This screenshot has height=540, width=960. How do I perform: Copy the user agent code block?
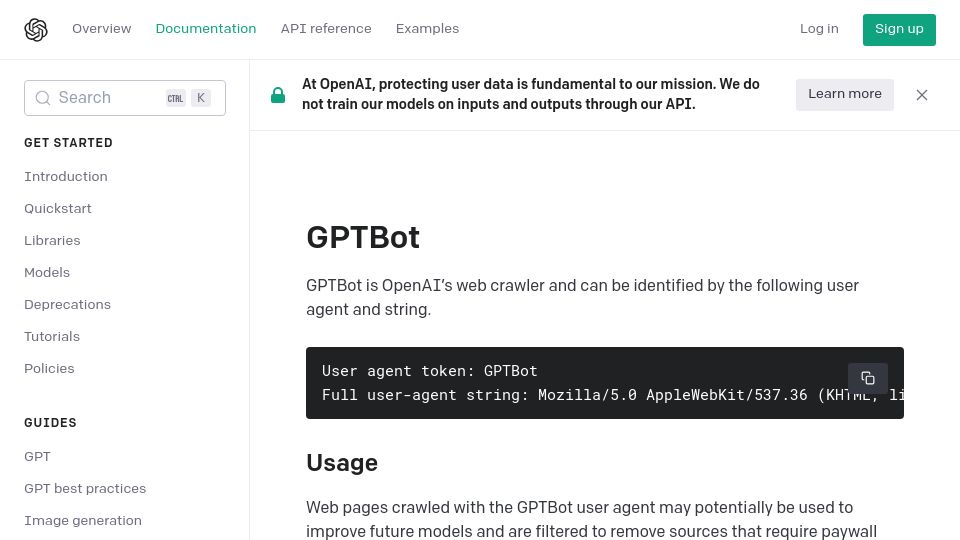coord(868,378)
